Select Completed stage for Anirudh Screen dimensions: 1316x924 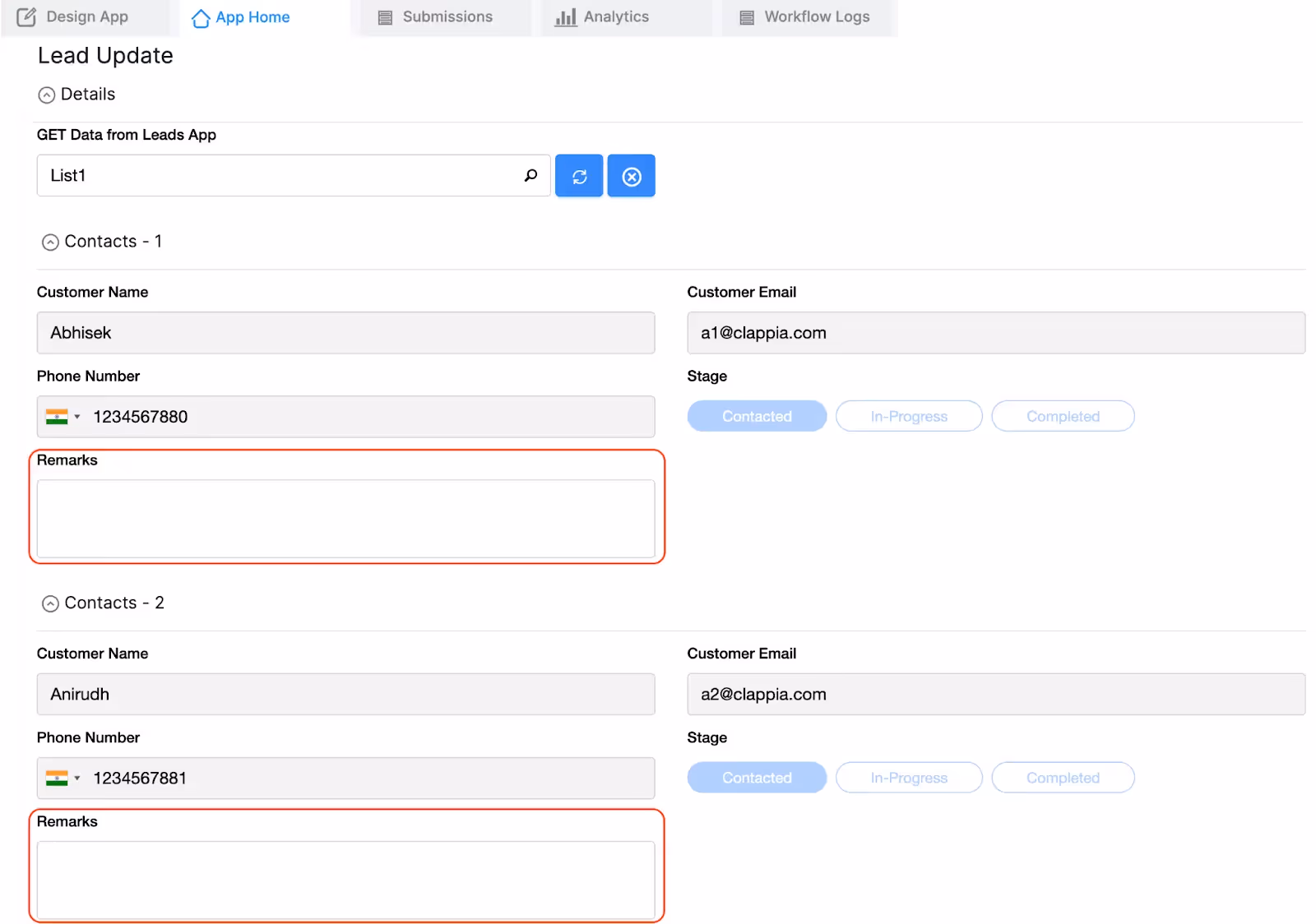pos(1063,778)
